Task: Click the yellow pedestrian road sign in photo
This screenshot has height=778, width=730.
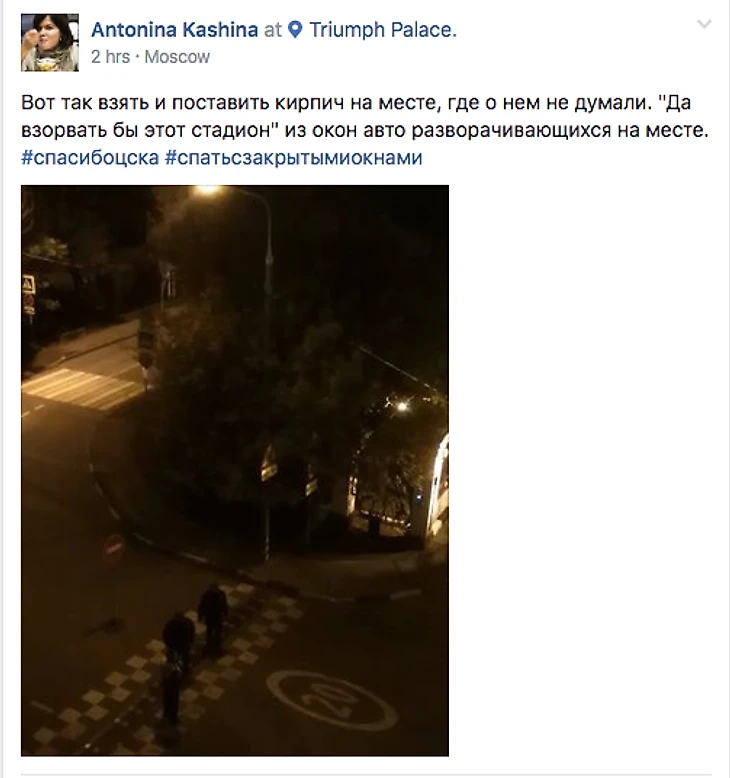Action: click(28, 284)
